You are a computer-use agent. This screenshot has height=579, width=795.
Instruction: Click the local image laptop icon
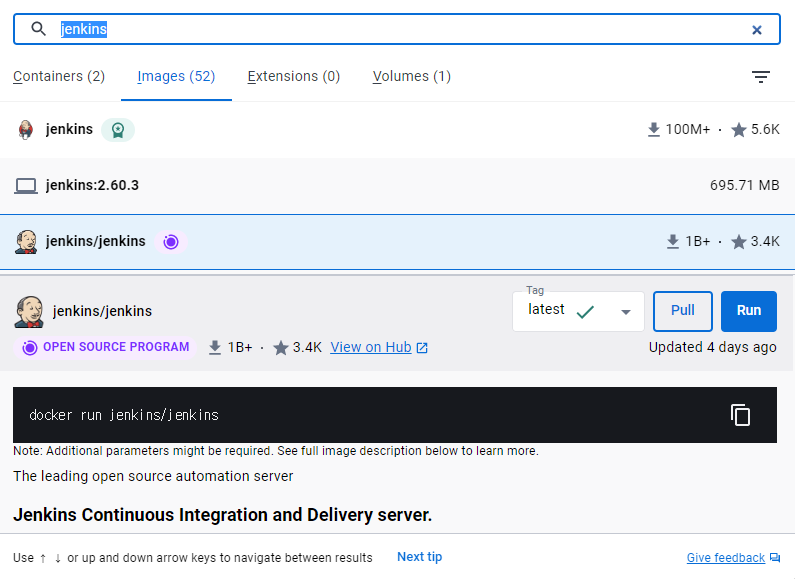25,186
